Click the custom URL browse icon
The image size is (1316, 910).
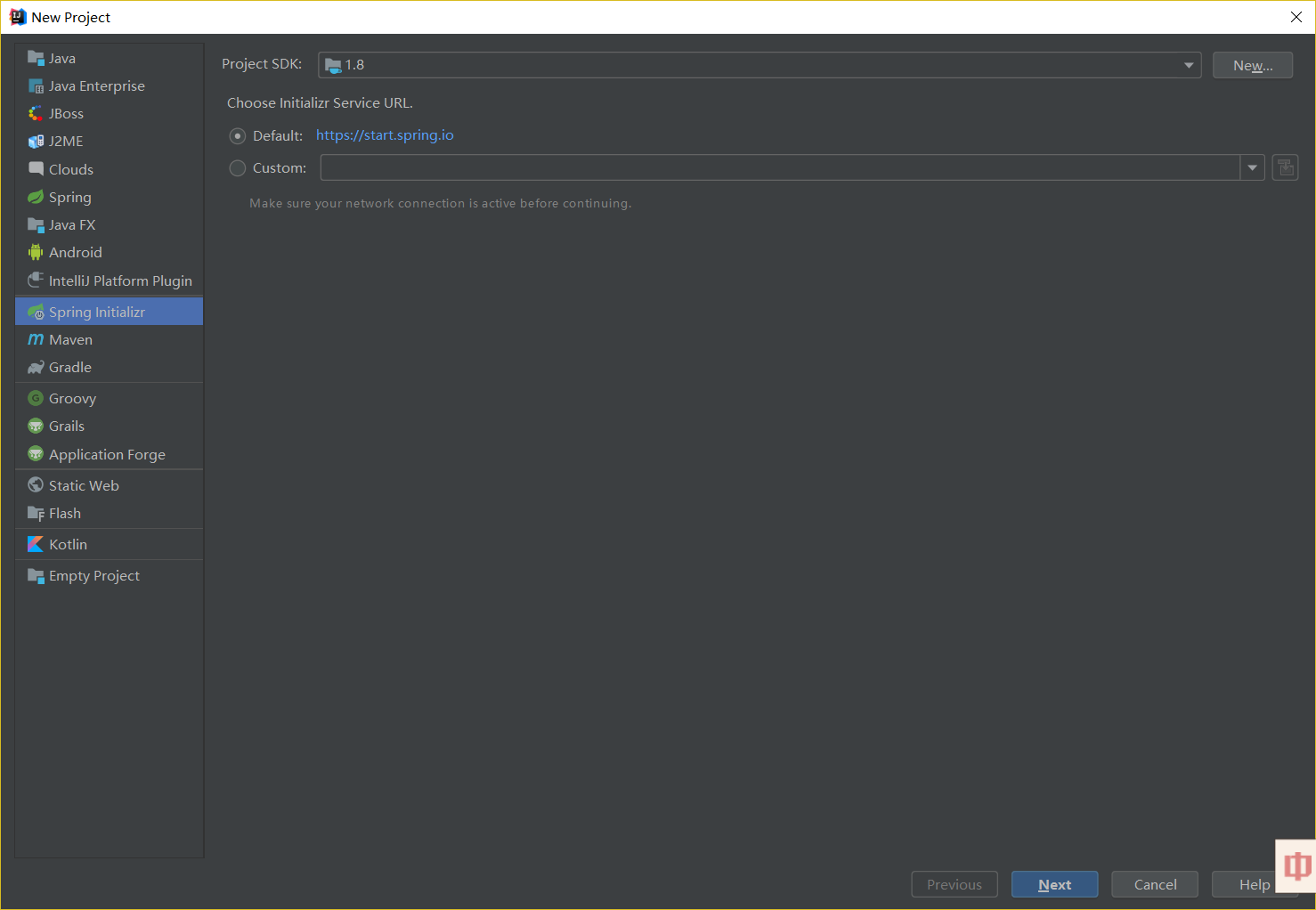coord(1285,167)
